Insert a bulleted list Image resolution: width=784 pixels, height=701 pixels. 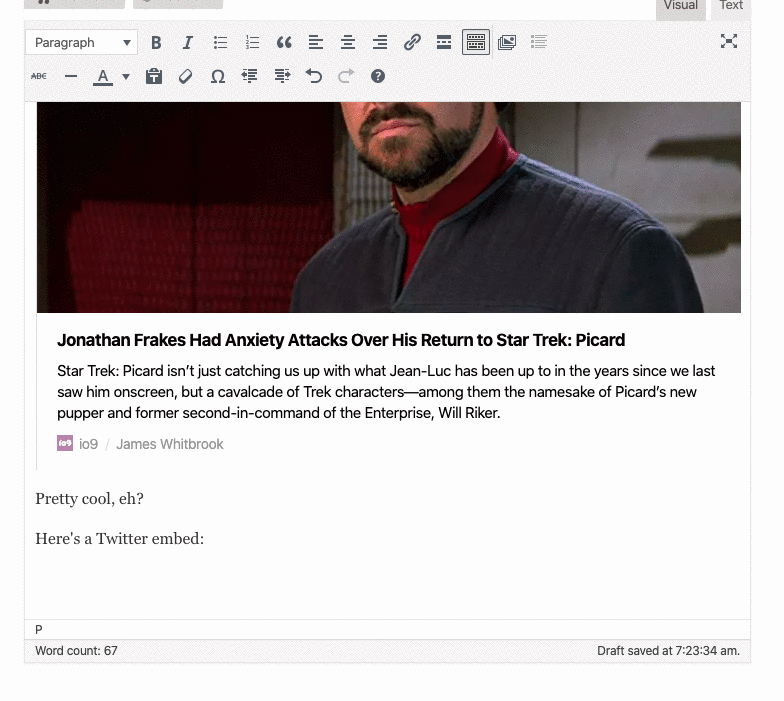(x=220, y=42)
